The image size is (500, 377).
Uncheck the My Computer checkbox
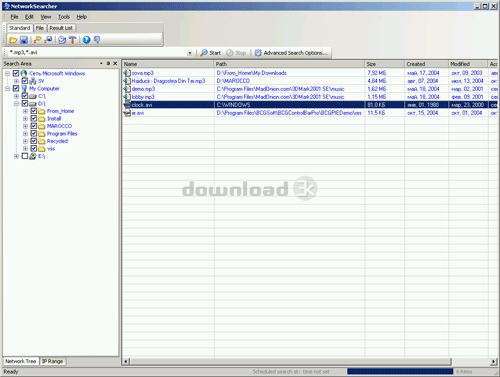click(x=16, y=88)
